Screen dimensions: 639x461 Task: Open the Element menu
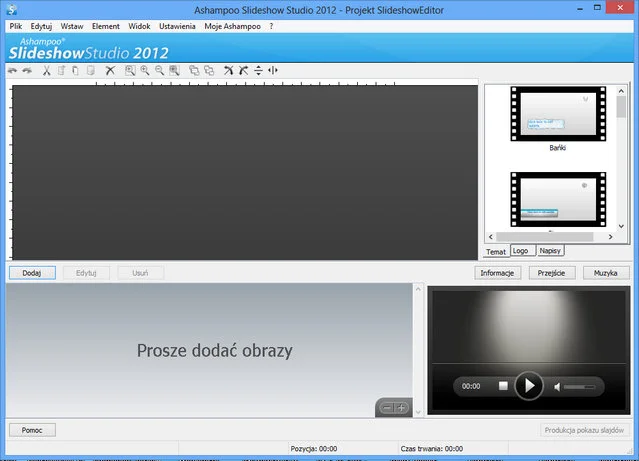(106, 26)
